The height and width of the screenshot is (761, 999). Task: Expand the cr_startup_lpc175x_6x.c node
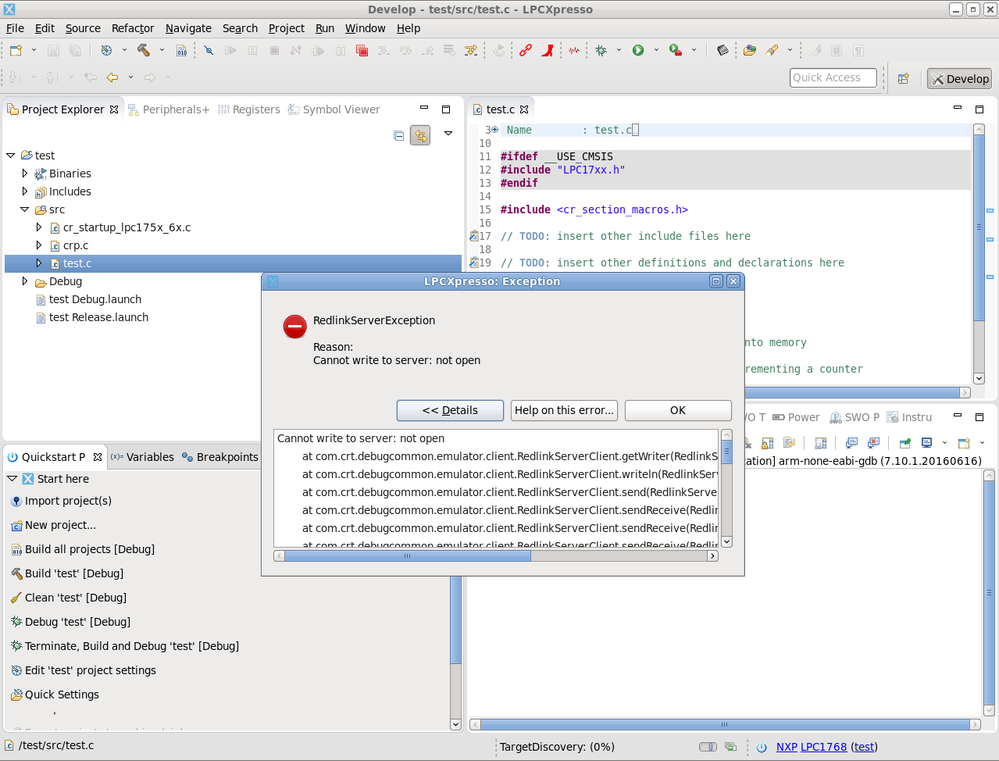[x=38, y=227]
